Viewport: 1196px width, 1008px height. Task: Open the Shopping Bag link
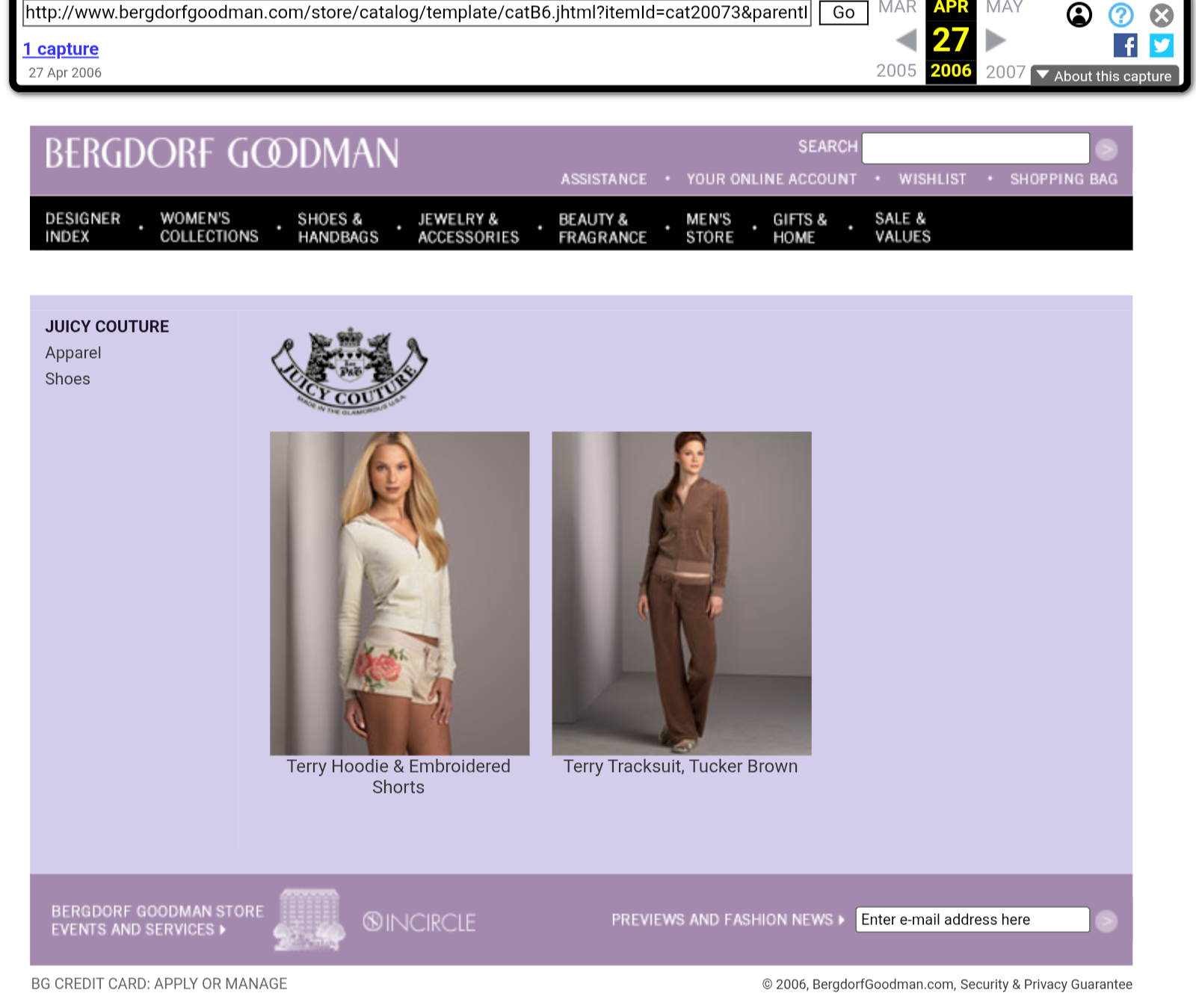point(1064,179)
